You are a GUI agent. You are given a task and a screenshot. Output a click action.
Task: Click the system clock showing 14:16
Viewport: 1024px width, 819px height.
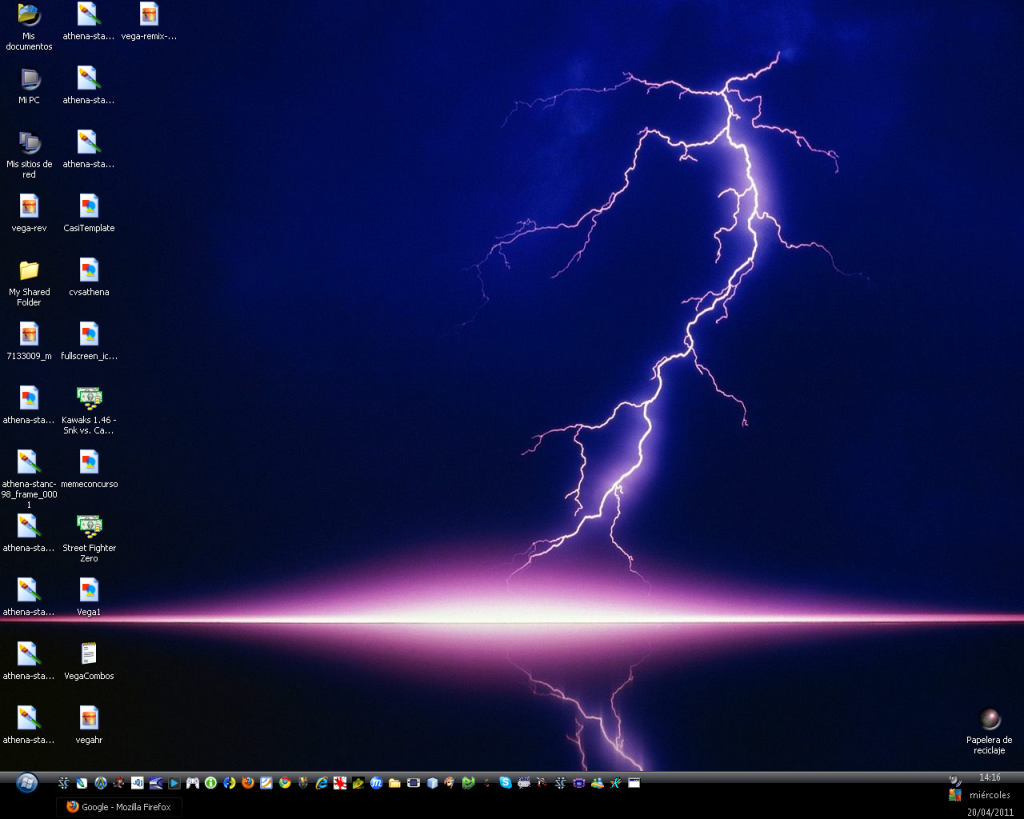[x=989, y=777]
